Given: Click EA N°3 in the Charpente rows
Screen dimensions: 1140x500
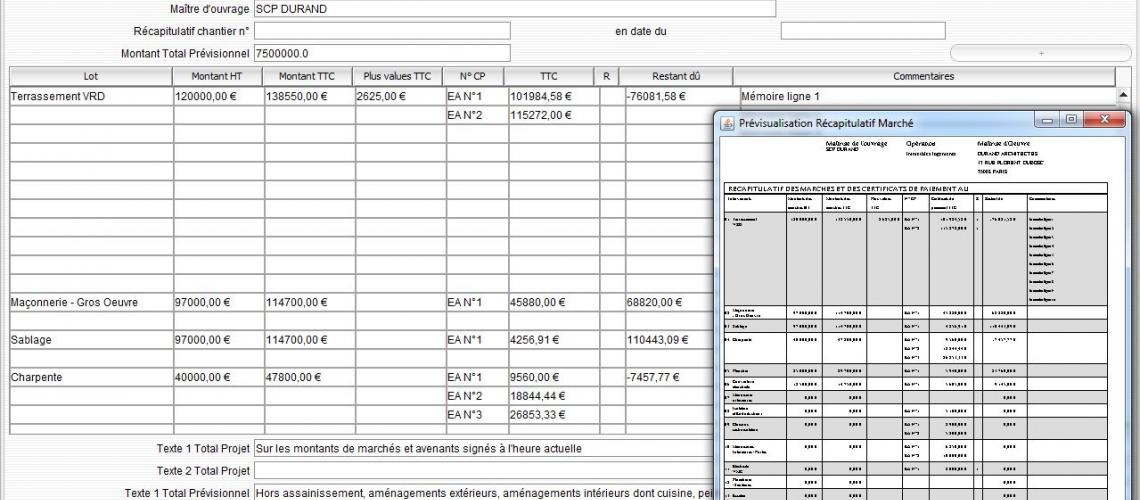Looking at the screenshot, I should click(x=477, y=416).
